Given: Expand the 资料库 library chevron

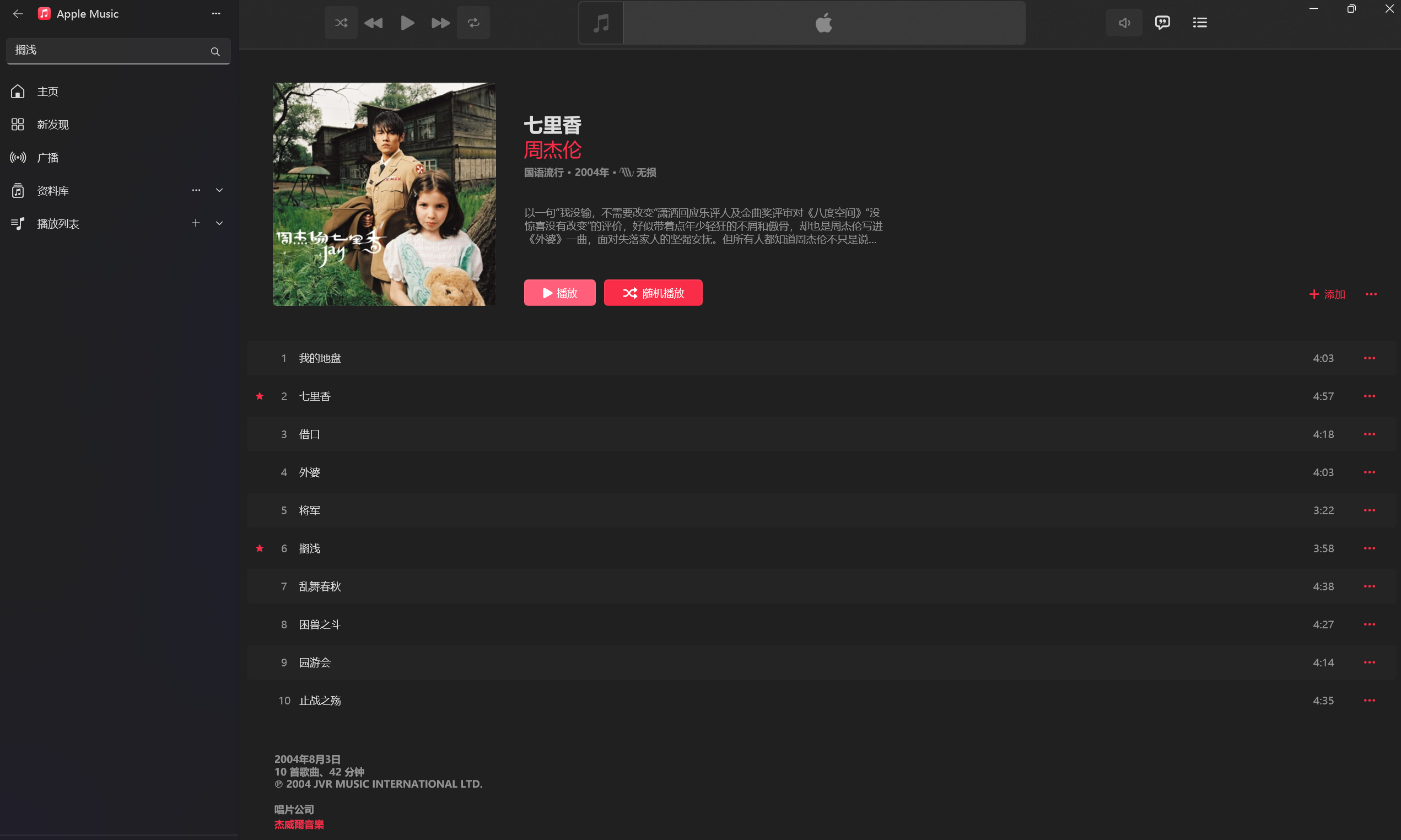Looking at the screenshot, I should (x=219, y=190).
